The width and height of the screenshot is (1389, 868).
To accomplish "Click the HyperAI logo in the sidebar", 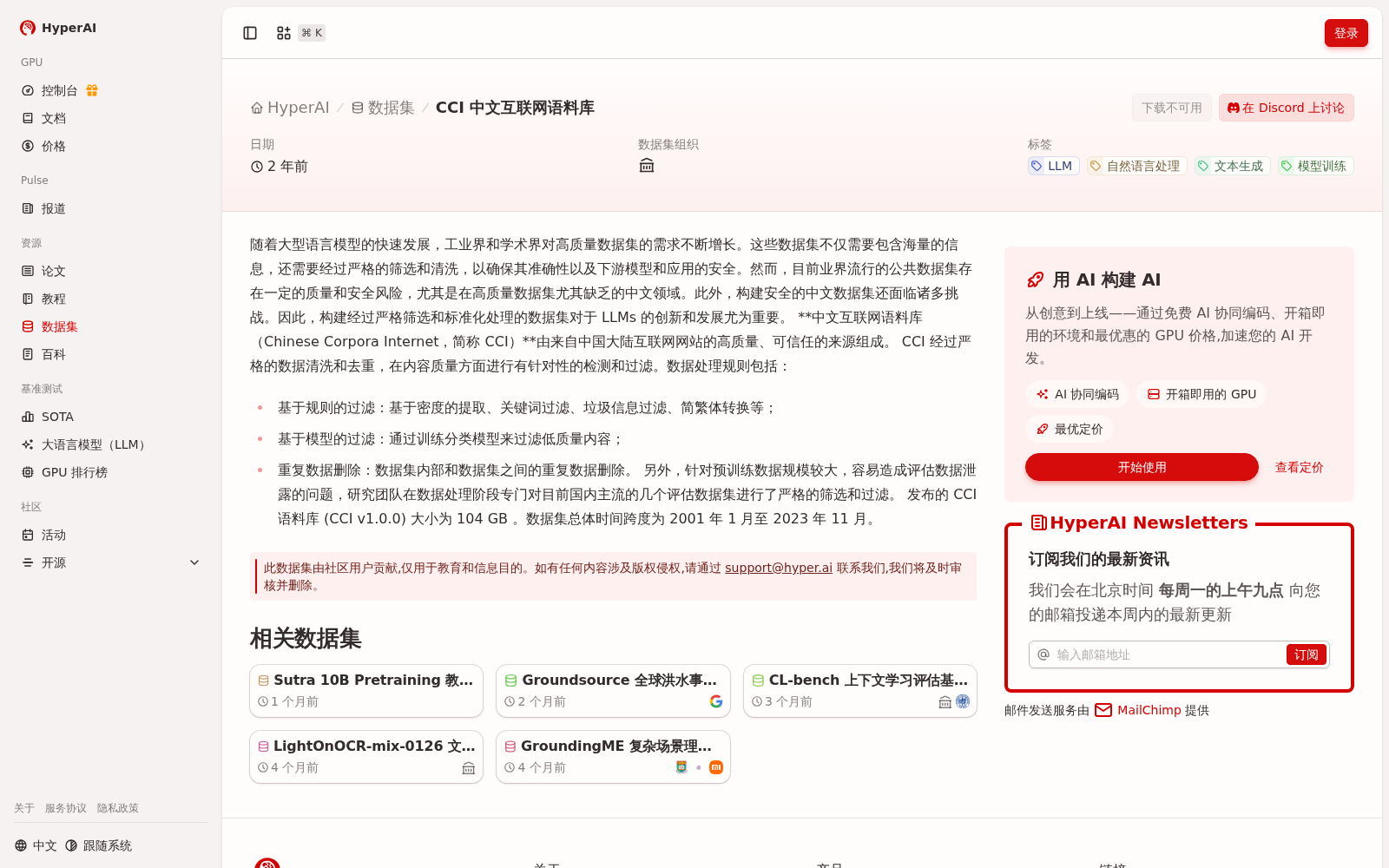I will click(58, 28).
